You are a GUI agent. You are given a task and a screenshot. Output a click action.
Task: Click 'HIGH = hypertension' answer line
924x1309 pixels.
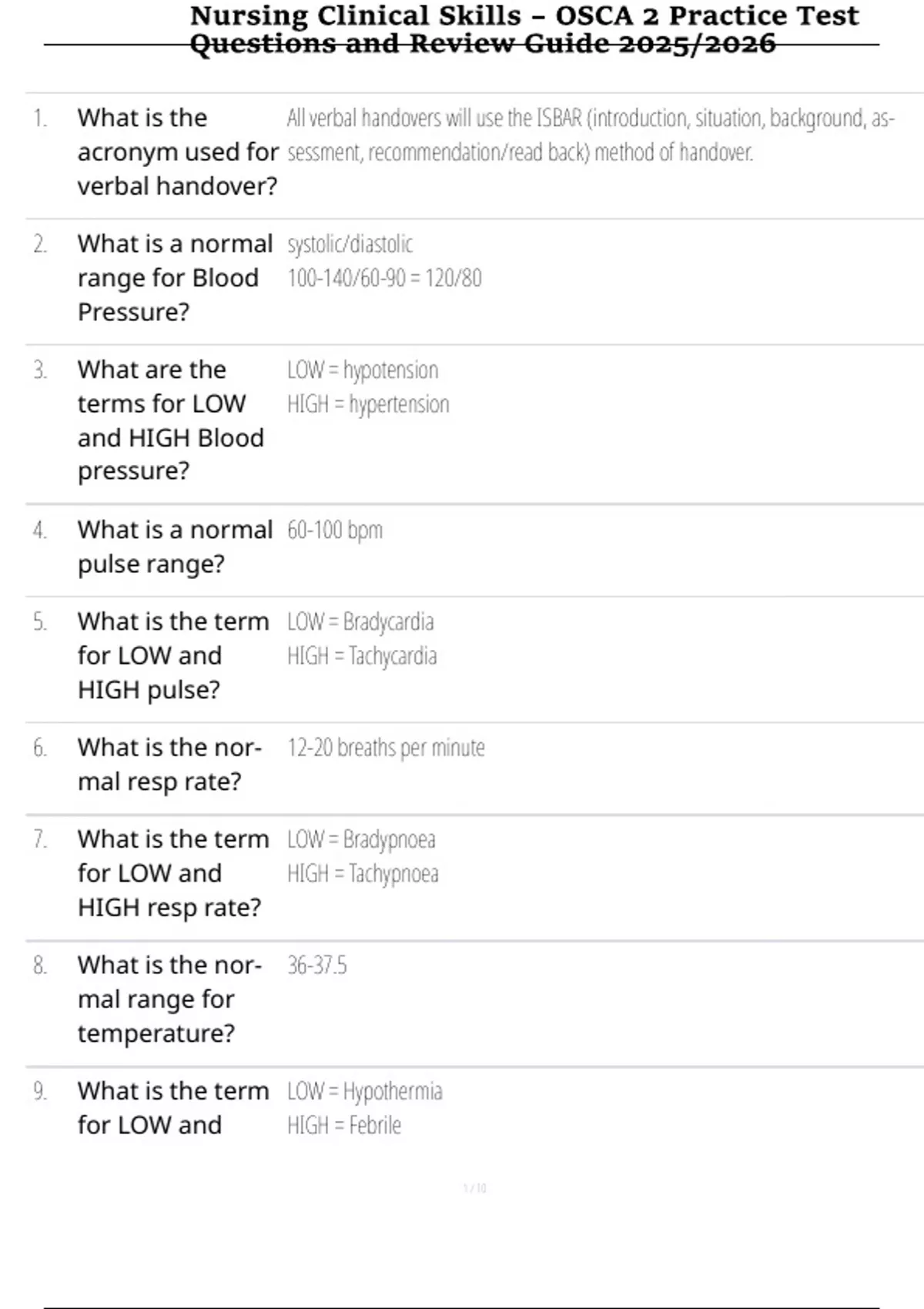(368, 404)
